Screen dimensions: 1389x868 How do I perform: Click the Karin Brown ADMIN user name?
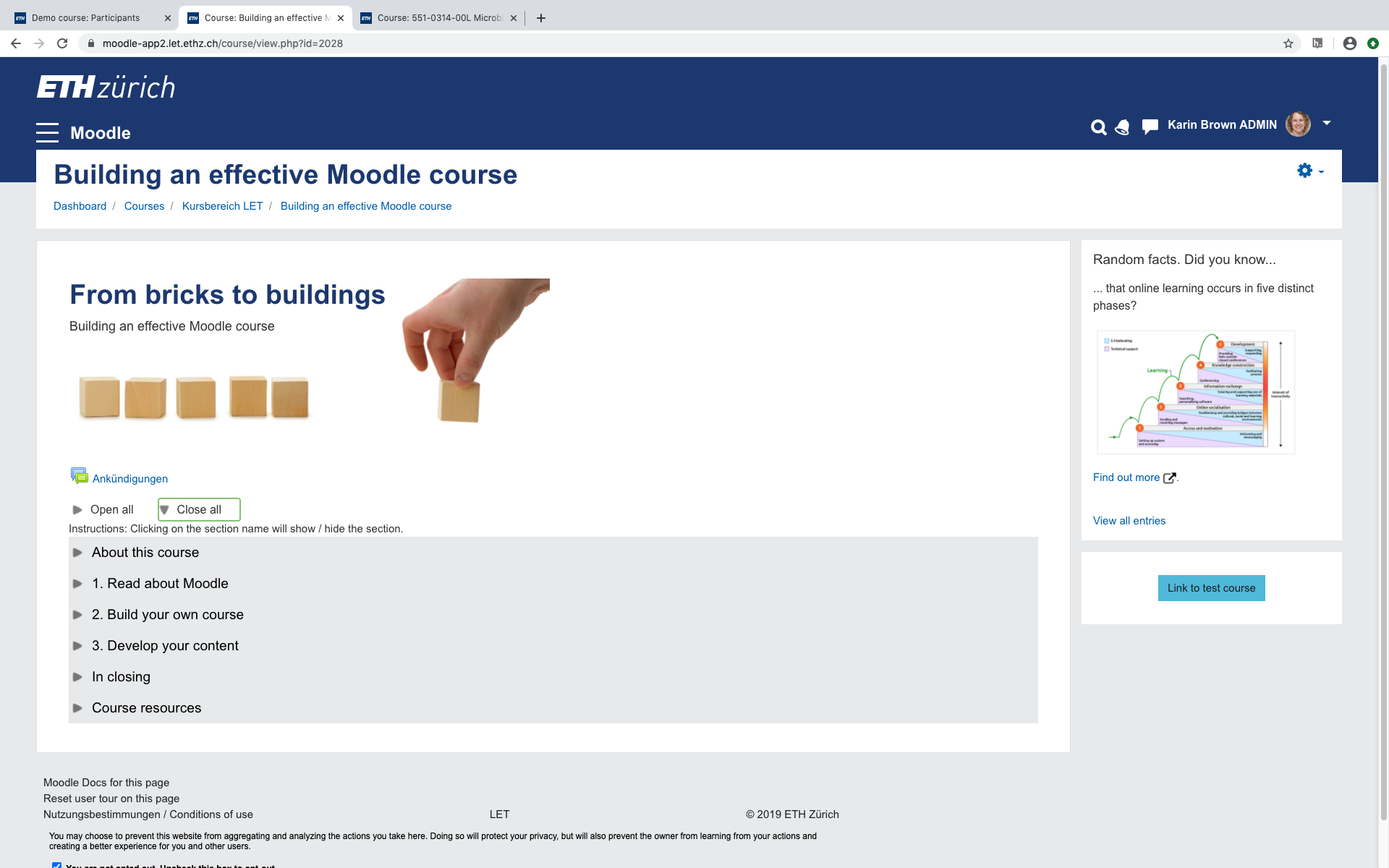click(1222, 125)
